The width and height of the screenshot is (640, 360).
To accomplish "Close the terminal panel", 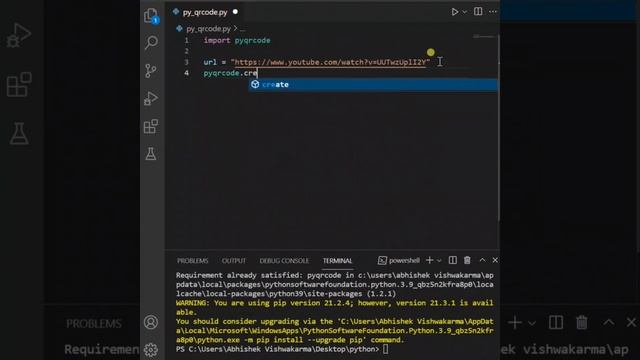I will click(495, 260).
